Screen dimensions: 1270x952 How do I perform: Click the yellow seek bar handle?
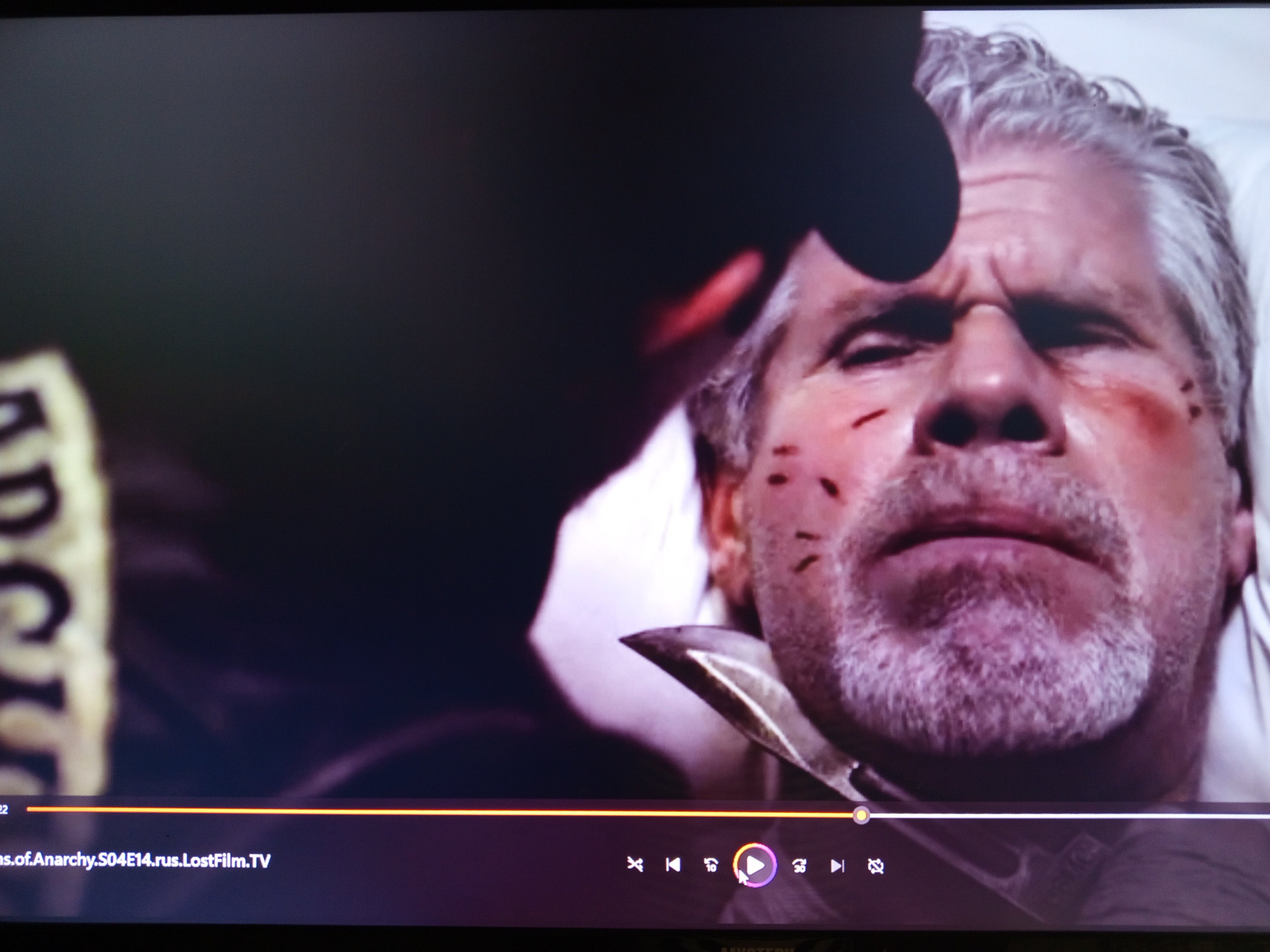tap(861, 815)
